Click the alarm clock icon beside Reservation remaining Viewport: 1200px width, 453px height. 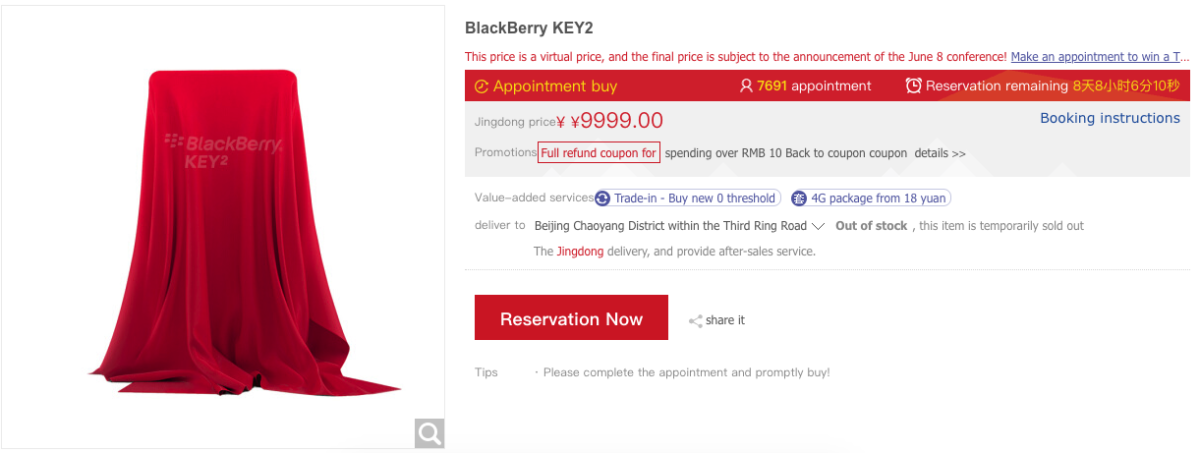[x=913, y=86]
